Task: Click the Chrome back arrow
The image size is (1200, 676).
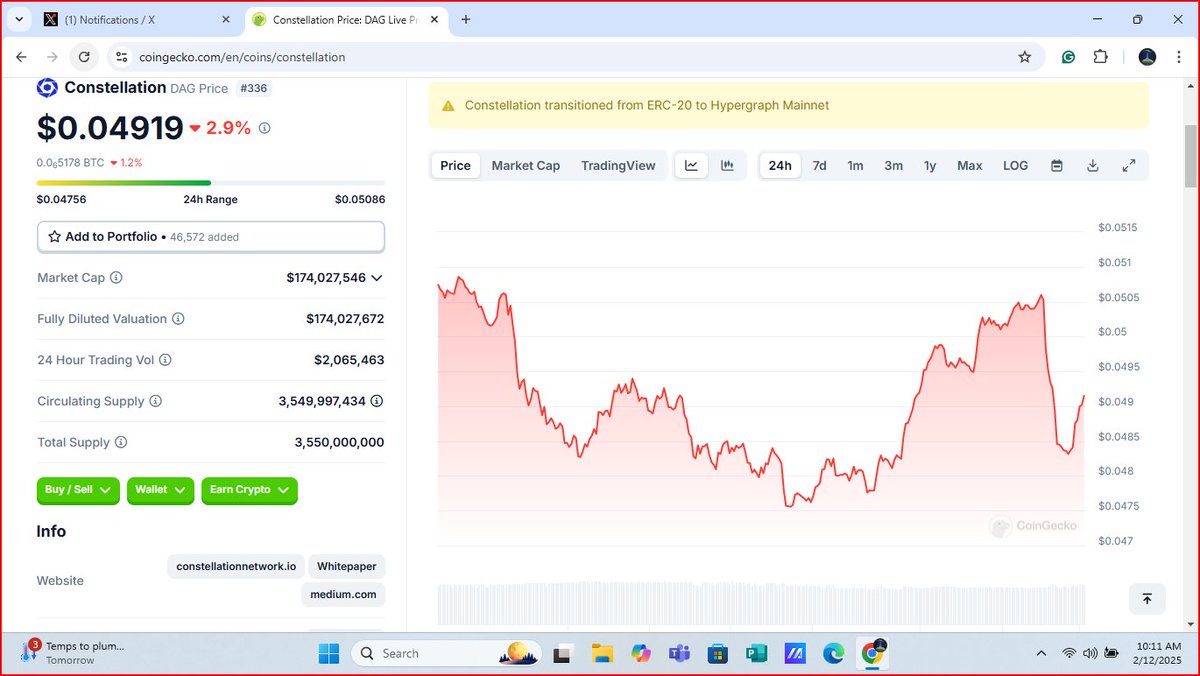Action: (21, 57)
